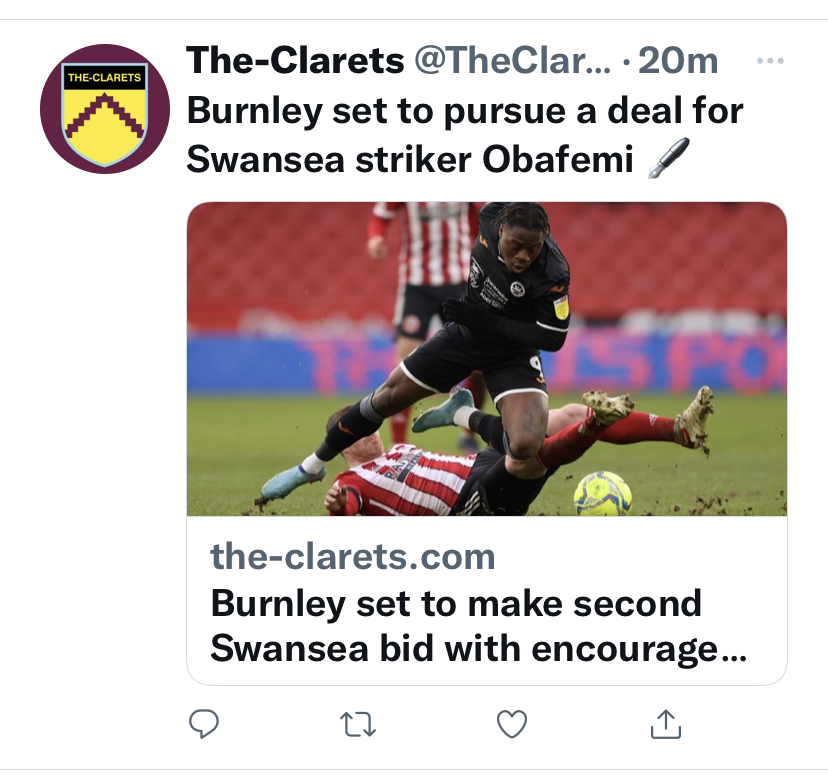Open the reply icon under the tweet
The width and height of the screenshot is (828, 779).
coord(203,724)
